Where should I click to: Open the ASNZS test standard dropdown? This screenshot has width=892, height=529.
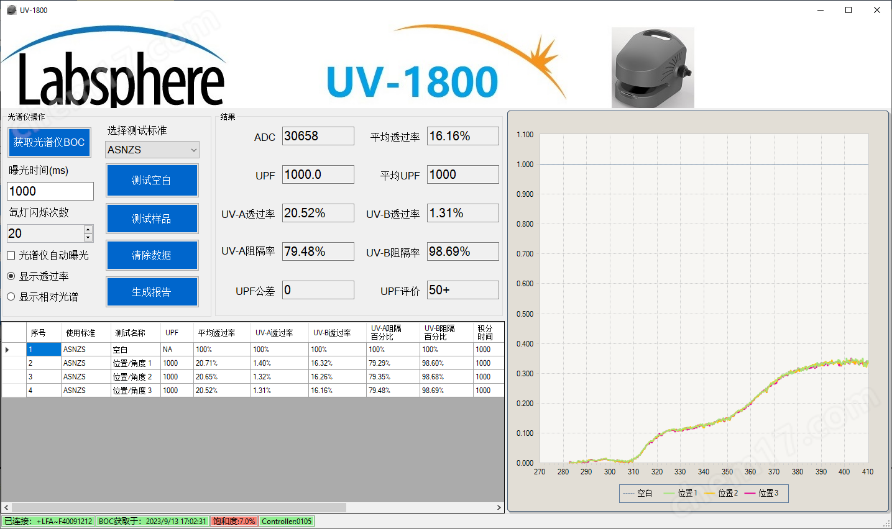coord(152,149)
